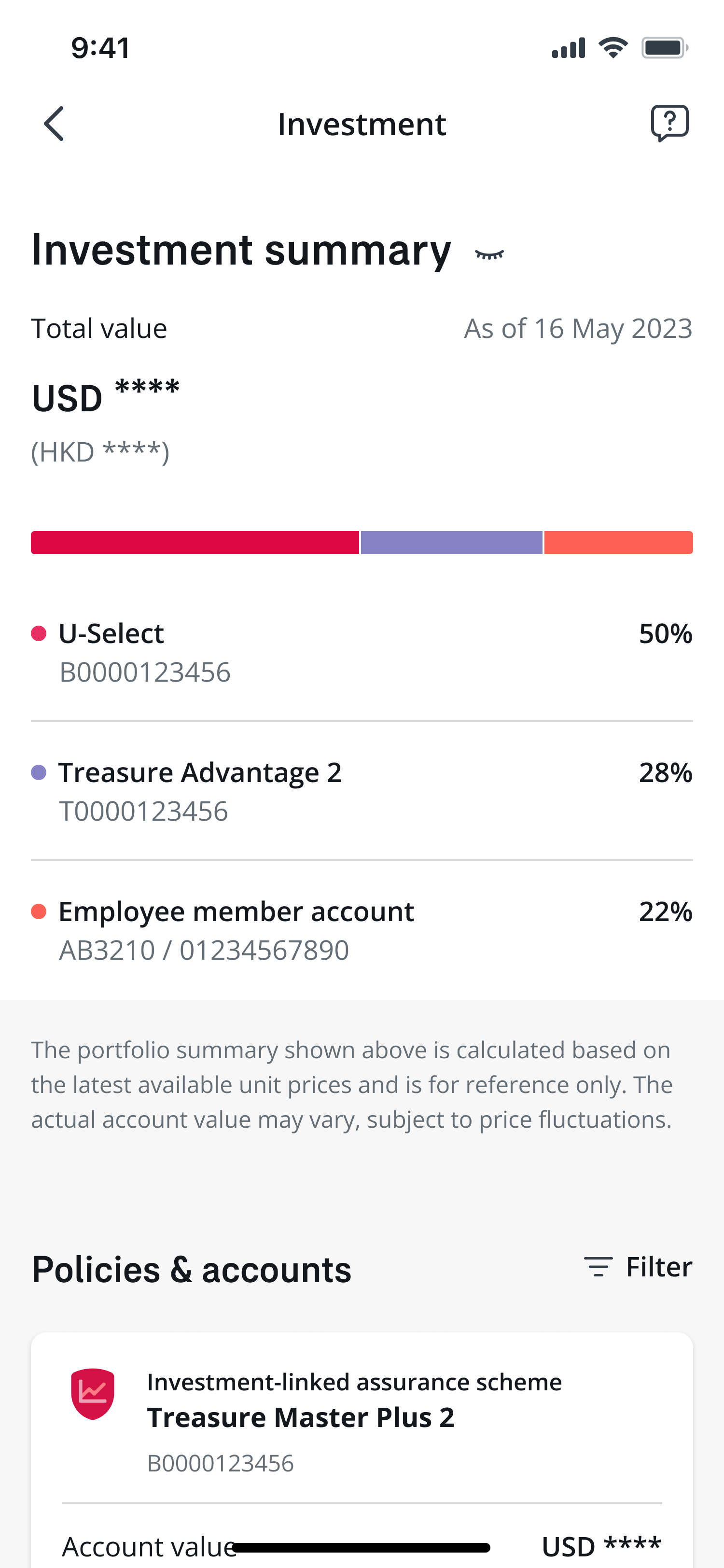Tap the red shield chart icon
The height and width of the screenshot is (1568, 724).
pos(93,1393)
